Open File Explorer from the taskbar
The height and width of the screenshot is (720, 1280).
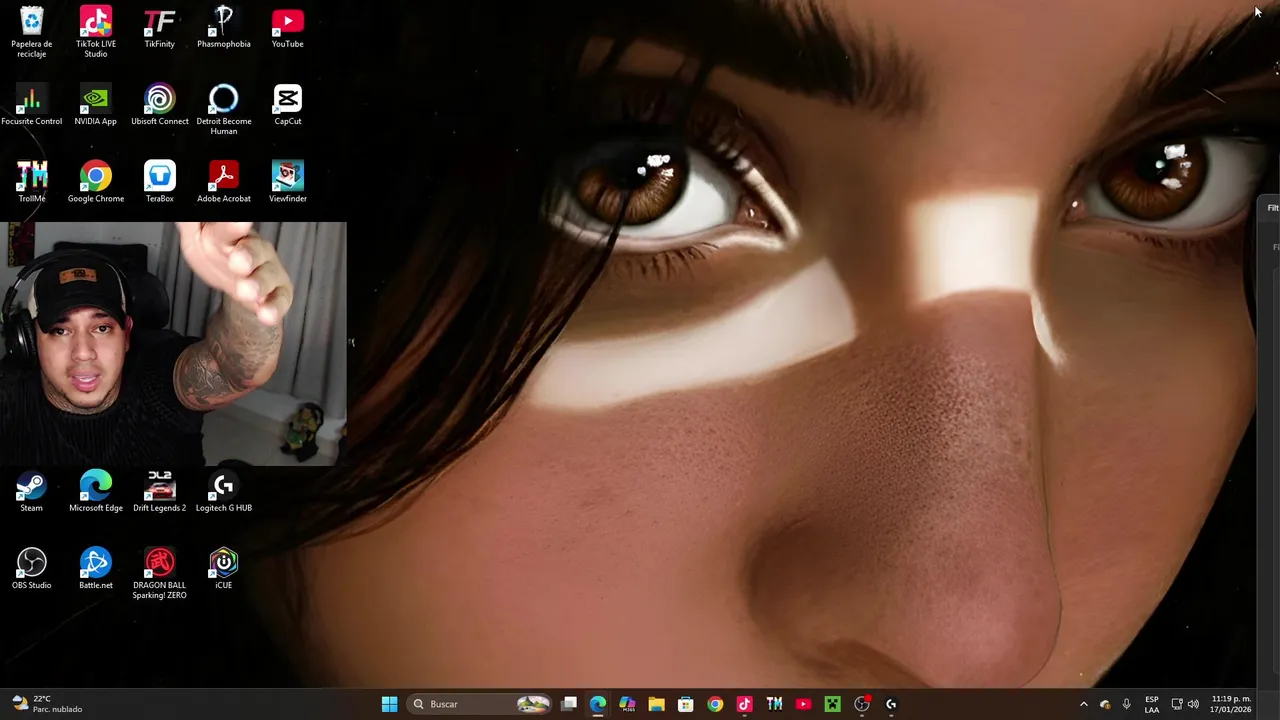pos(656,704)
